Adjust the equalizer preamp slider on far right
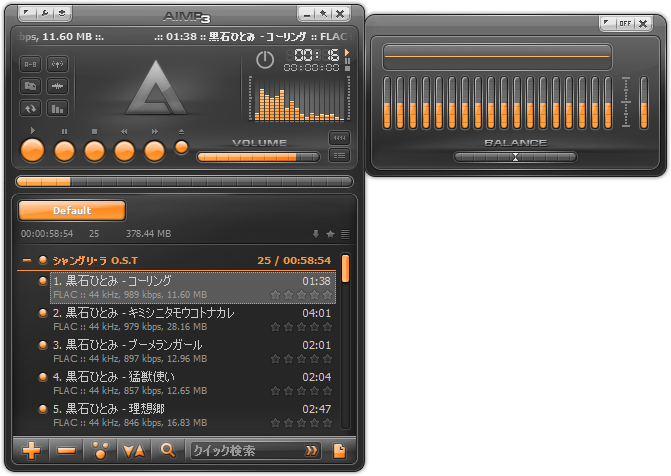Image resolution: width=671 pixels, height=476 pixels. (644, 103)
